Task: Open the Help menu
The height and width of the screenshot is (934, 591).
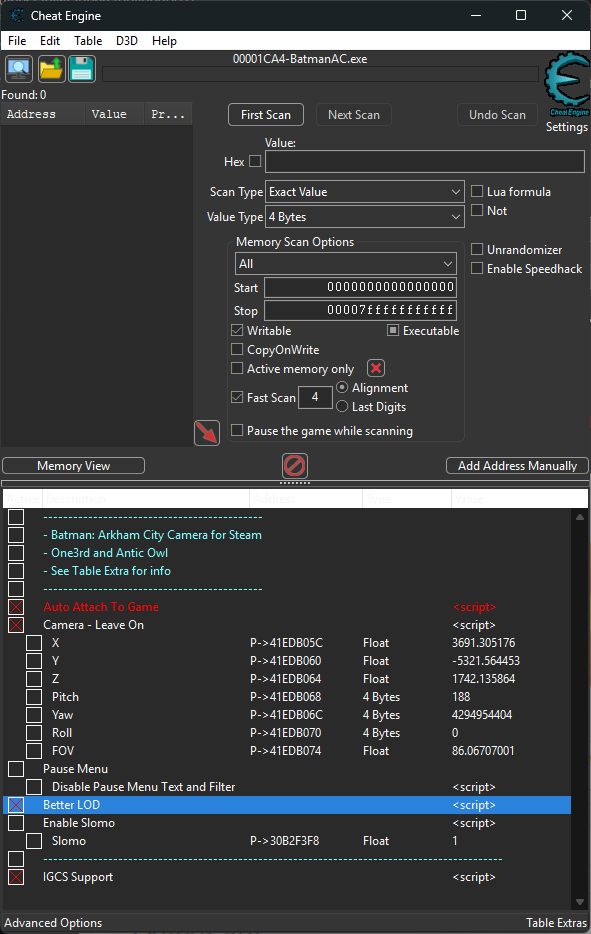Action: point(164,41)
